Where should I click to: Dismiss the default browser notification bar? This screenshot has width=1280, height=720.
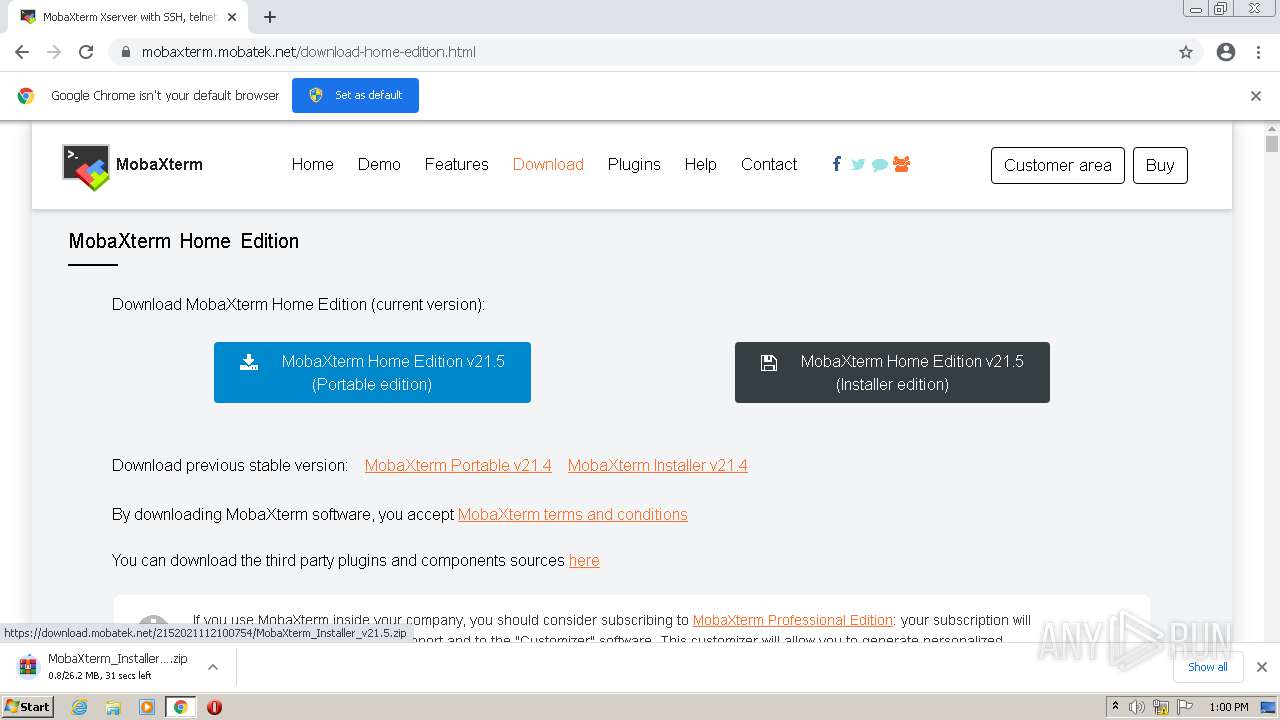pos(1256,96)
